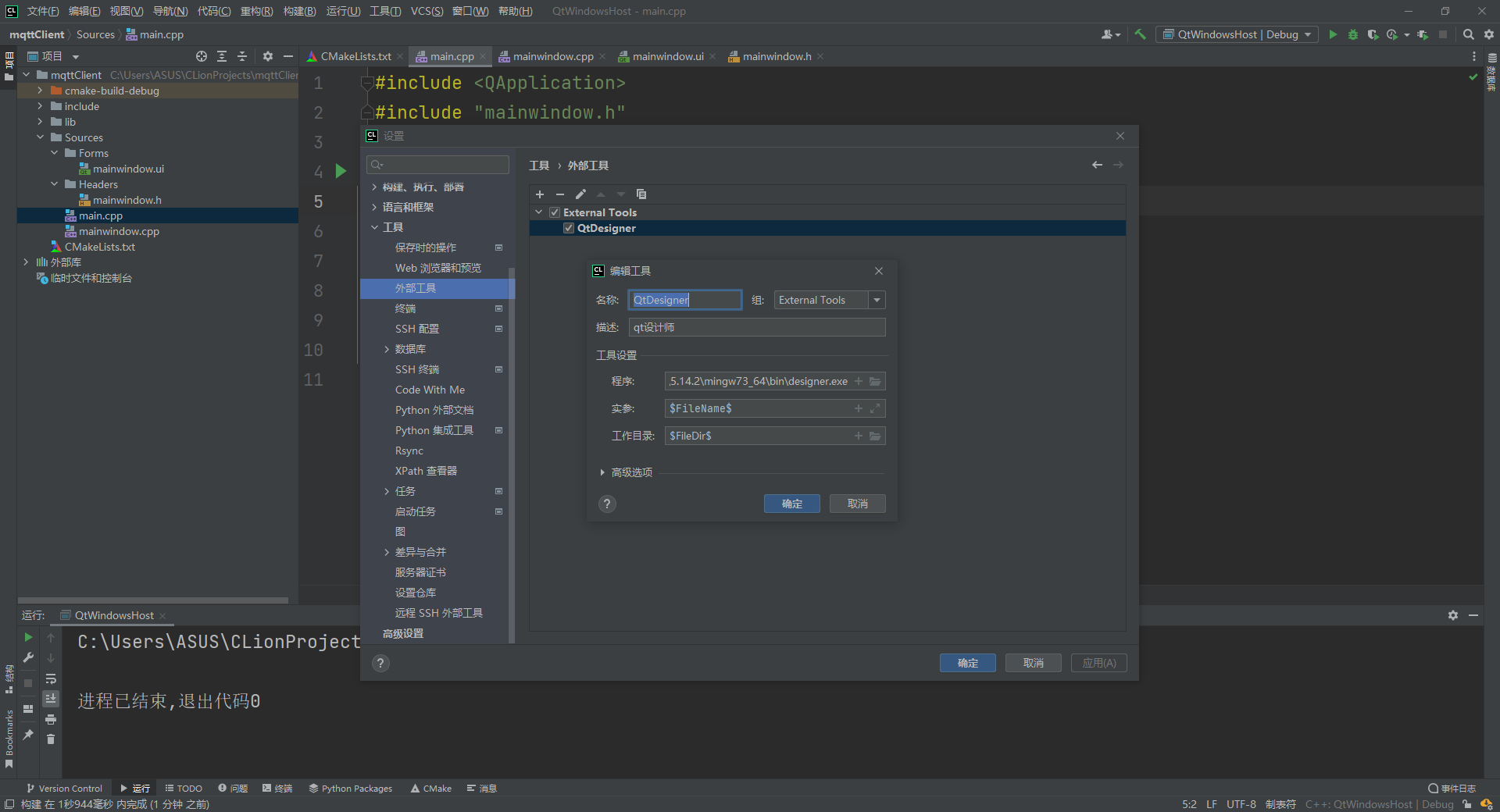1500x812 pixels.
Task: Run the QtWindowsHost configuration
Action: click(1333, 34)
